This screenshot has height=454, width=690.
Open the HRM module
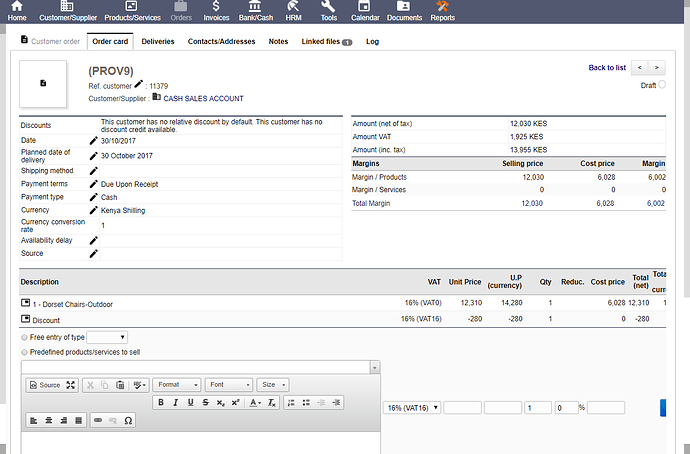tap(293, 11)
